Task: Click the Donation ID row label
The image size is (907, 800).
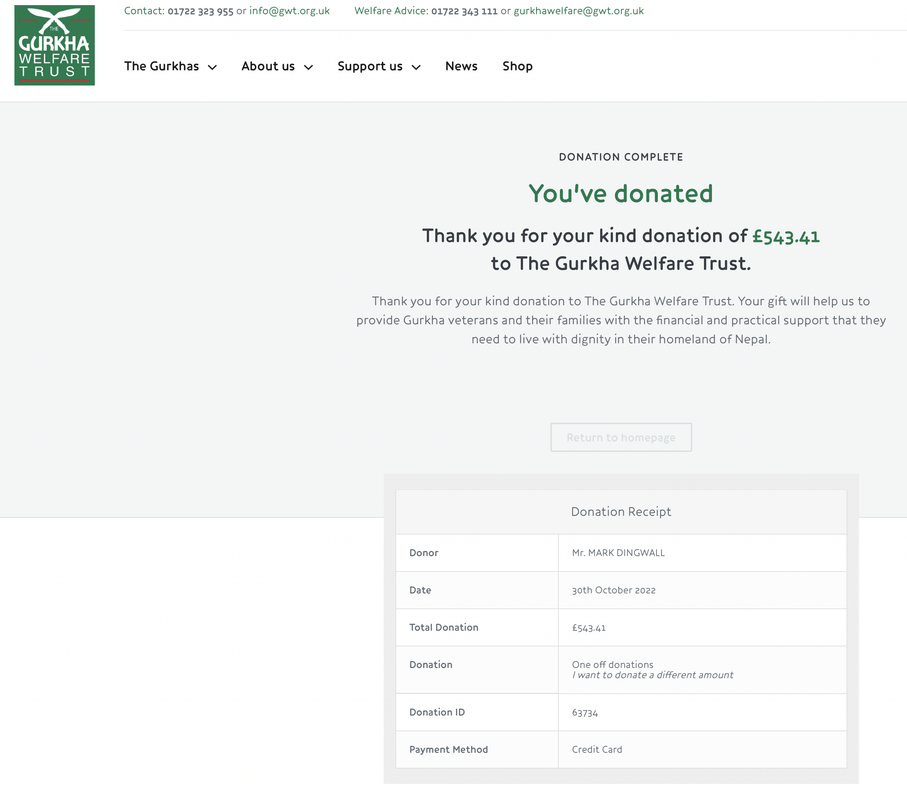Action: [x=437, y=712]
